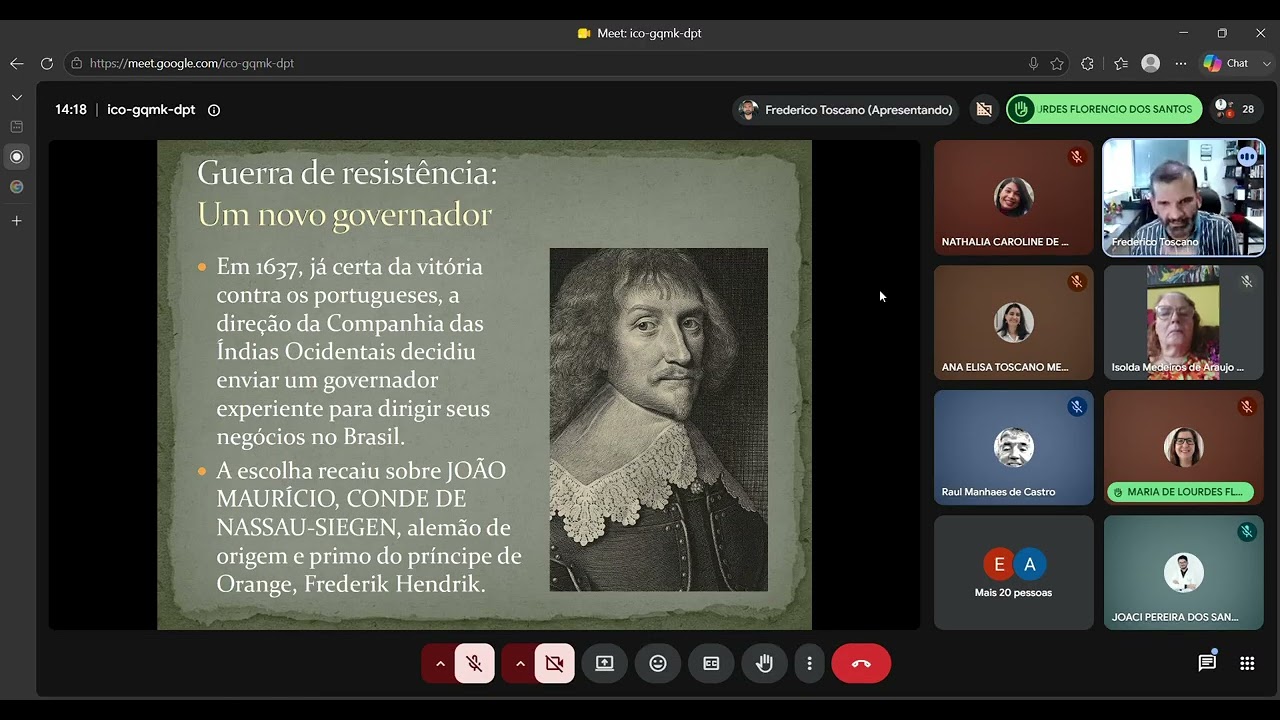Select ANA ELISA TOSCANO tile
The width and height of the screenshot is (1280, 720).
(x=1013, y=322)
